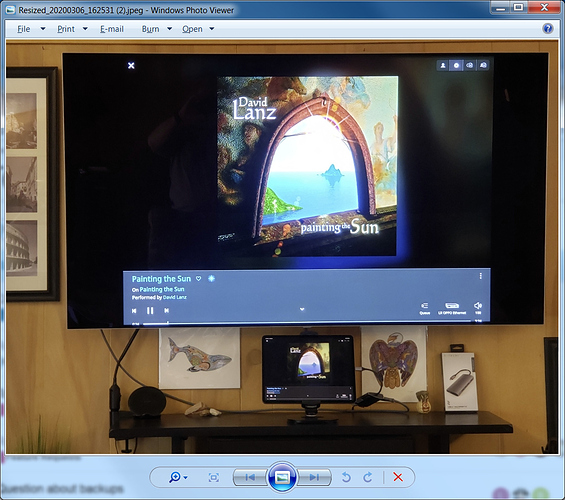Expand the Burn menu dropdown arrow
Viewport: 565px width, 500px height.
[x=169, y=29]
